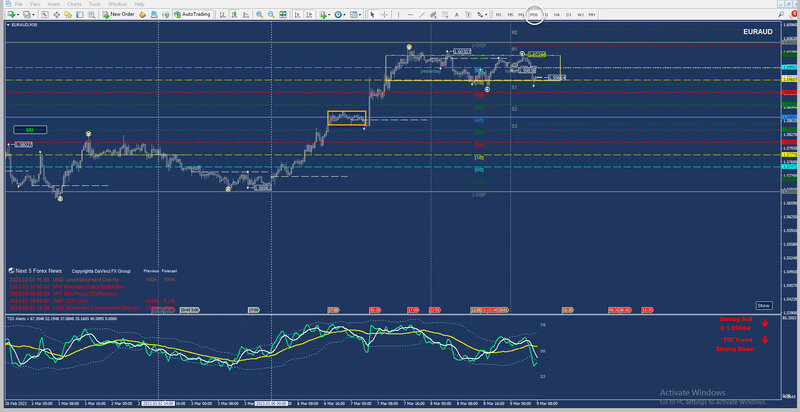The height and width of the screenshot is (412, 800).
Task: Click the Show button on chart
Action: click(x=763, y=305)
